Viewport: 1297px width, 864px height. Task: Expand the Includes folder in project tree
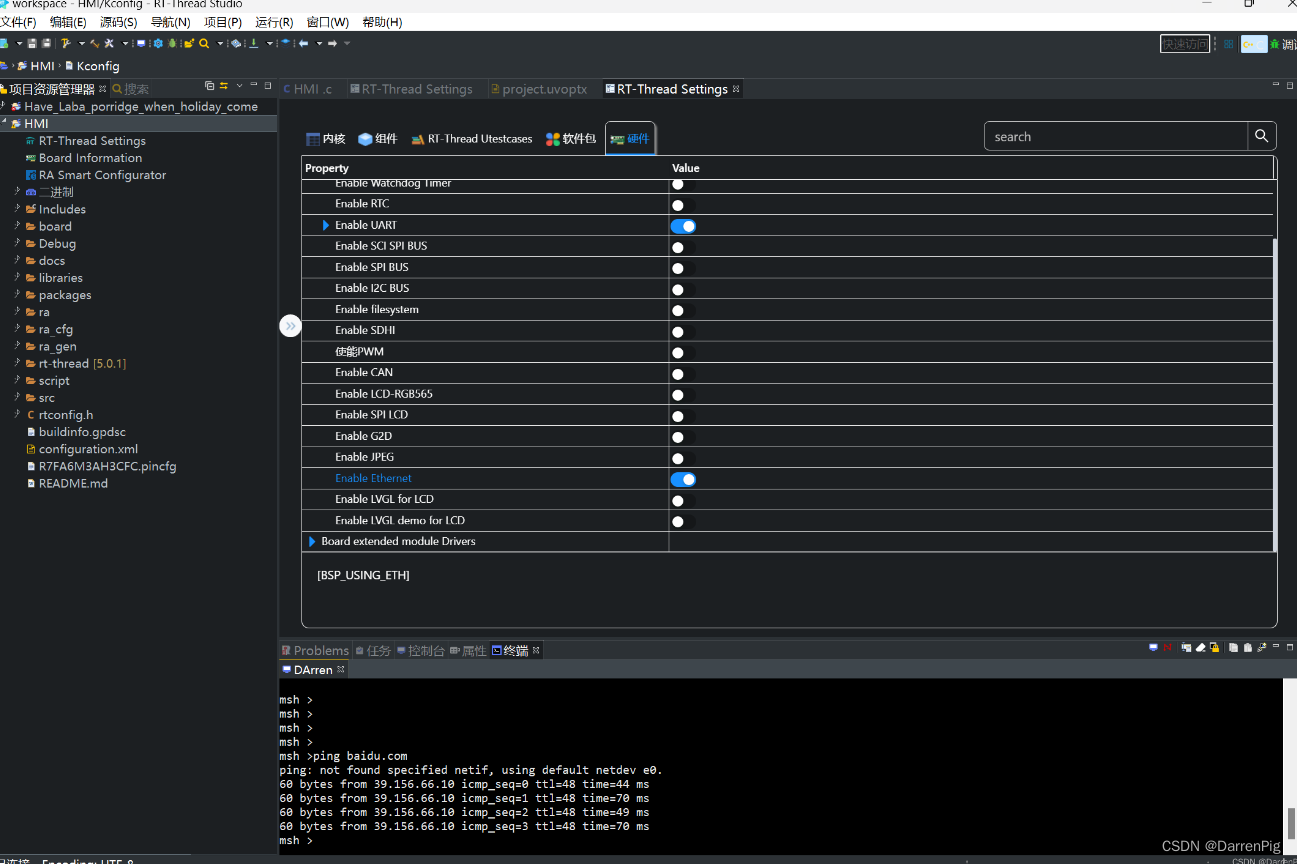[x=17, y=208]
